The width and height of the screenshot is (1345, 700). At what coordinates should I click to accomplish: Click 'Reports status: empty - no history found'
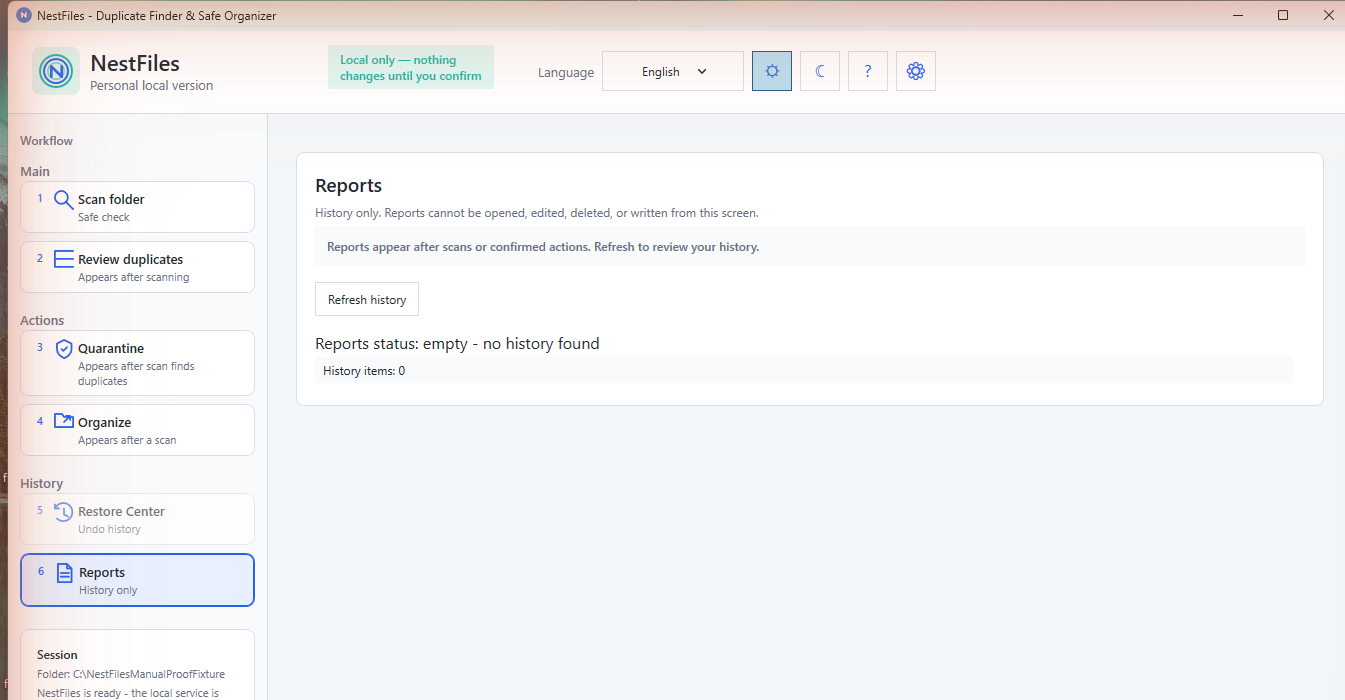(457, 344)
